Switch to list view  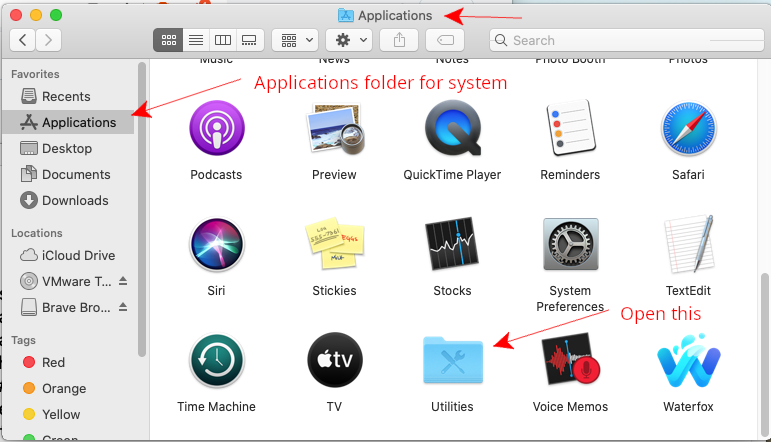coord(196,40)
